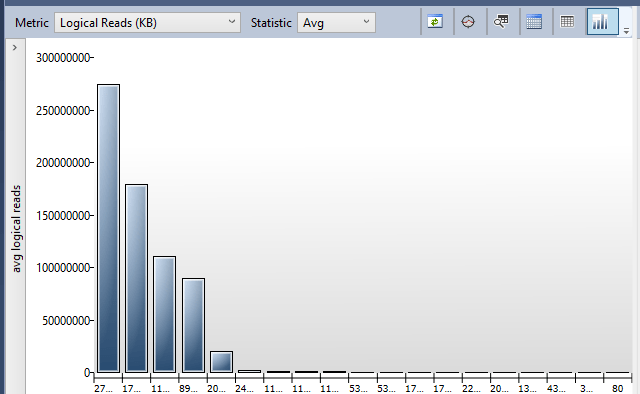Screen dimensions: 640x394
Task: Click the x-axis label 13...
Action: [527, 389]
